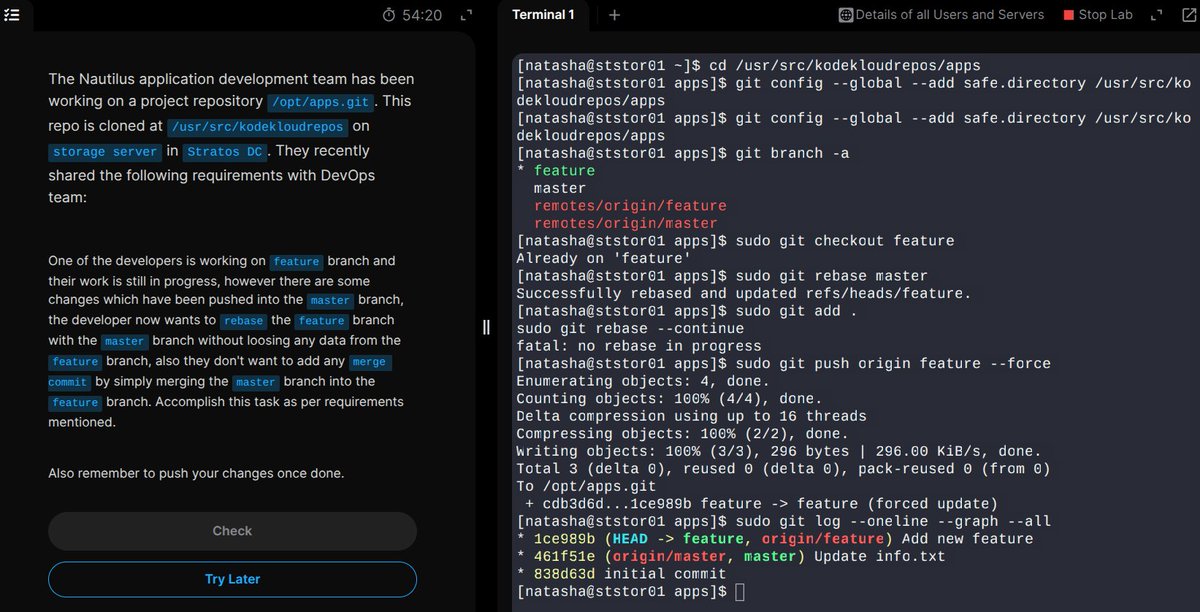Viewport: 1200px width, 612px height.
Task: Click the 'To /opt/apps.git' output line
Action: point(585,486)
